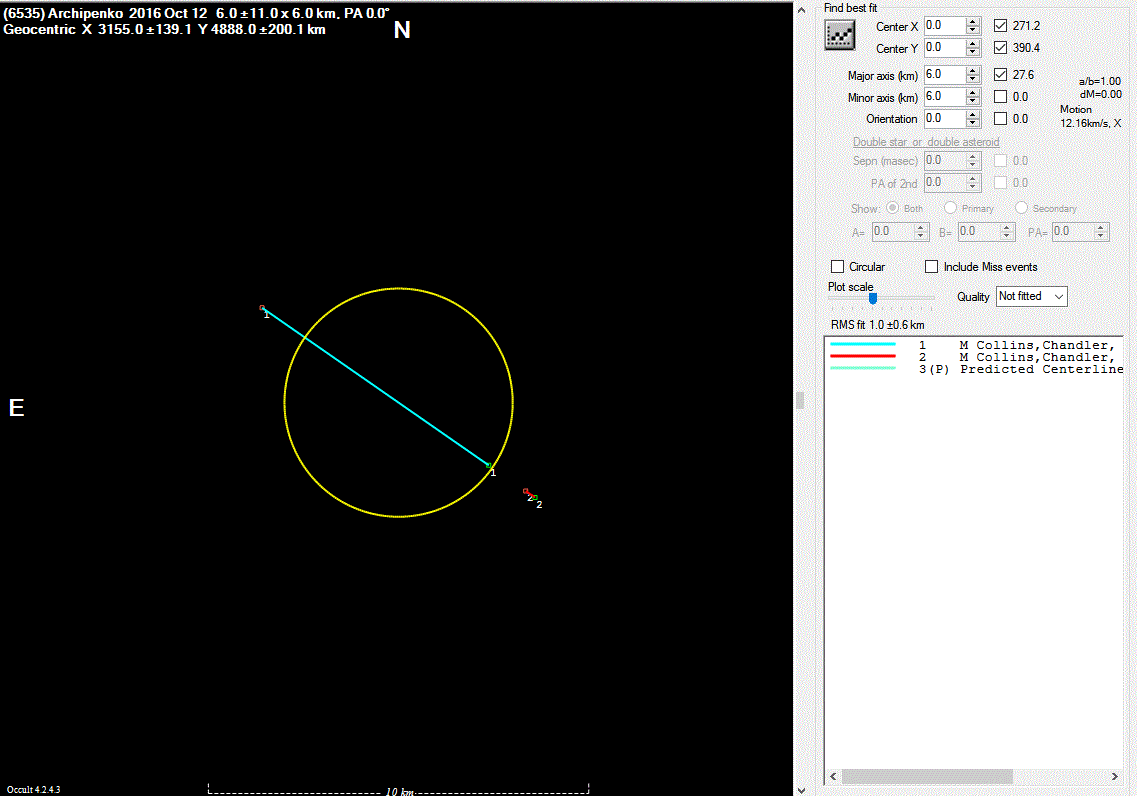Increase Center Y with up arrow
The image size is (1137, 796).
[x=973, y=43]
